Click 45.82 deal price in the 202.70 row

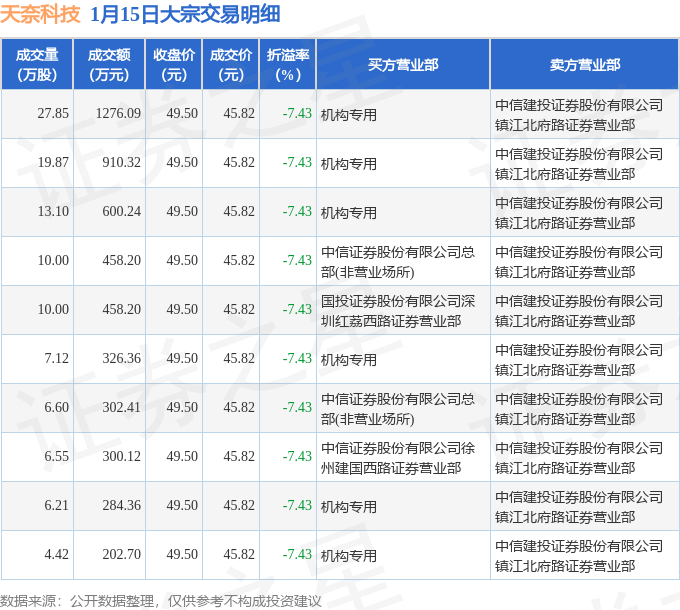point(239,555)
